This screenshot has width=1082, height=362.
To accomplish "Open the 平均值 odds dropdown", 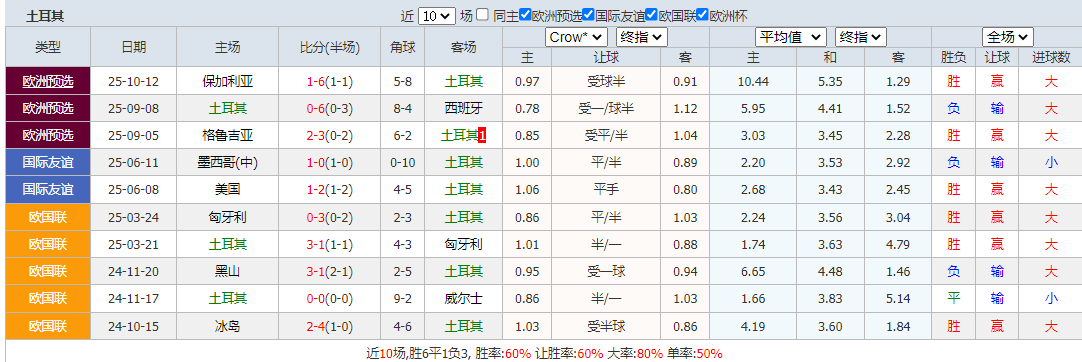I will (791, 37).
